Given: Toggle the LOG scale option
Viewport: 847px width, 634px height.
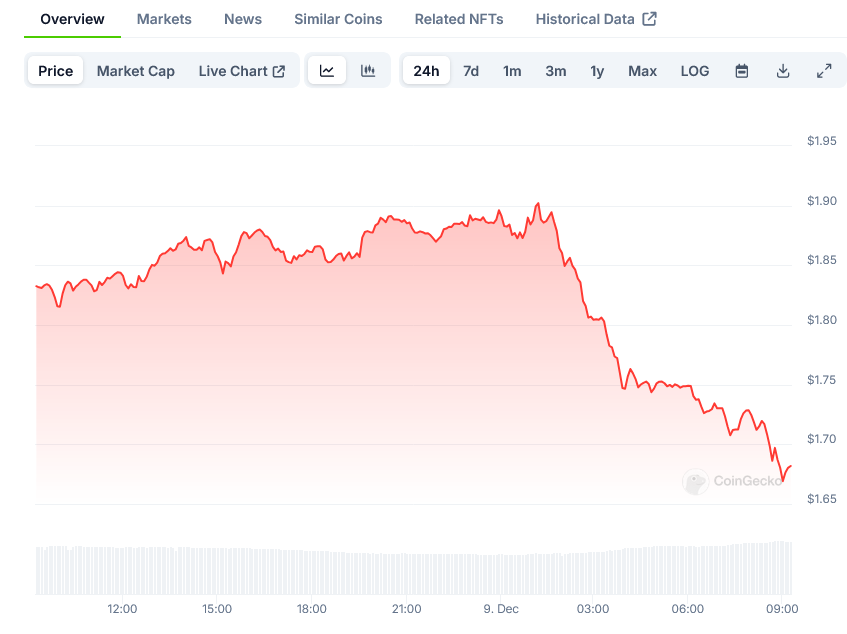Looking at the screenshot, I should click(695, 71).
